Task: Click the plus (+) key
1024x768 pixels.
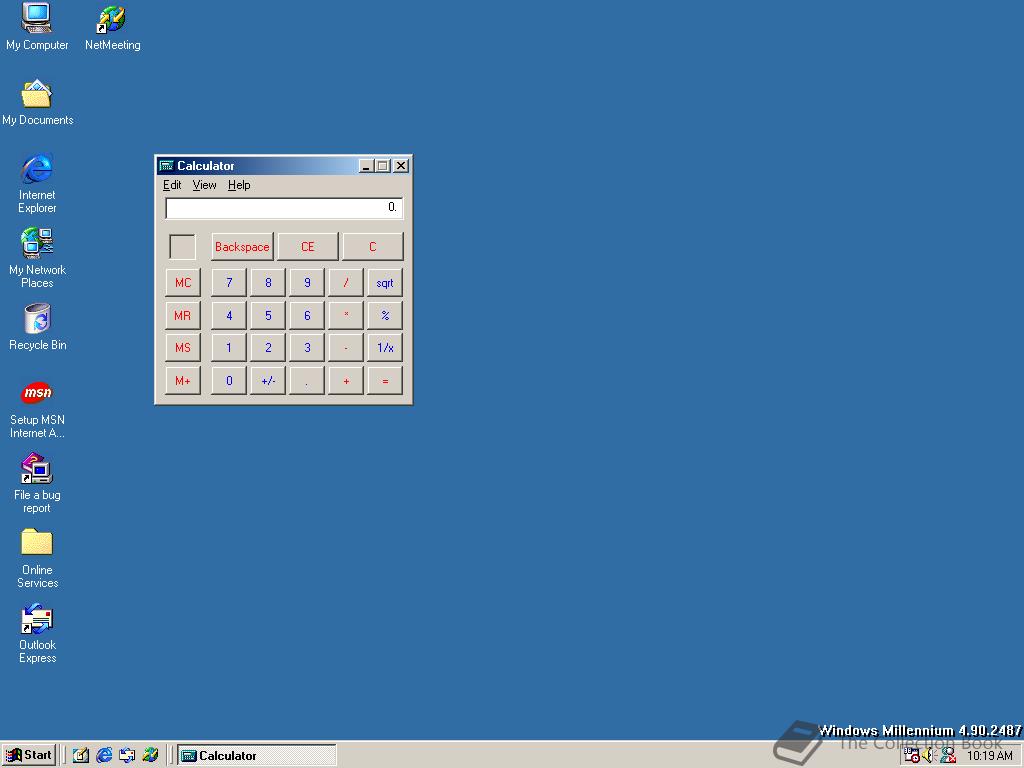Action: point(346,381)
